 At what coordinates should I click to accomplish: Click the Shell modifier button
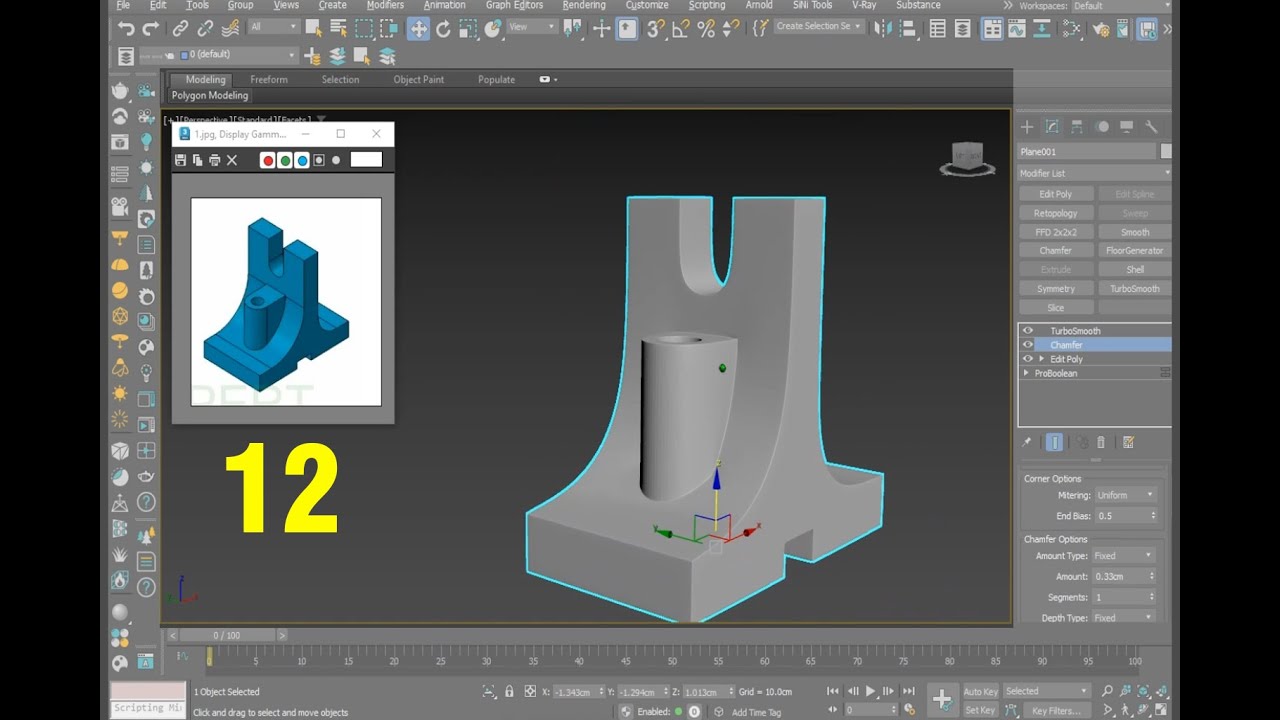1135,270
